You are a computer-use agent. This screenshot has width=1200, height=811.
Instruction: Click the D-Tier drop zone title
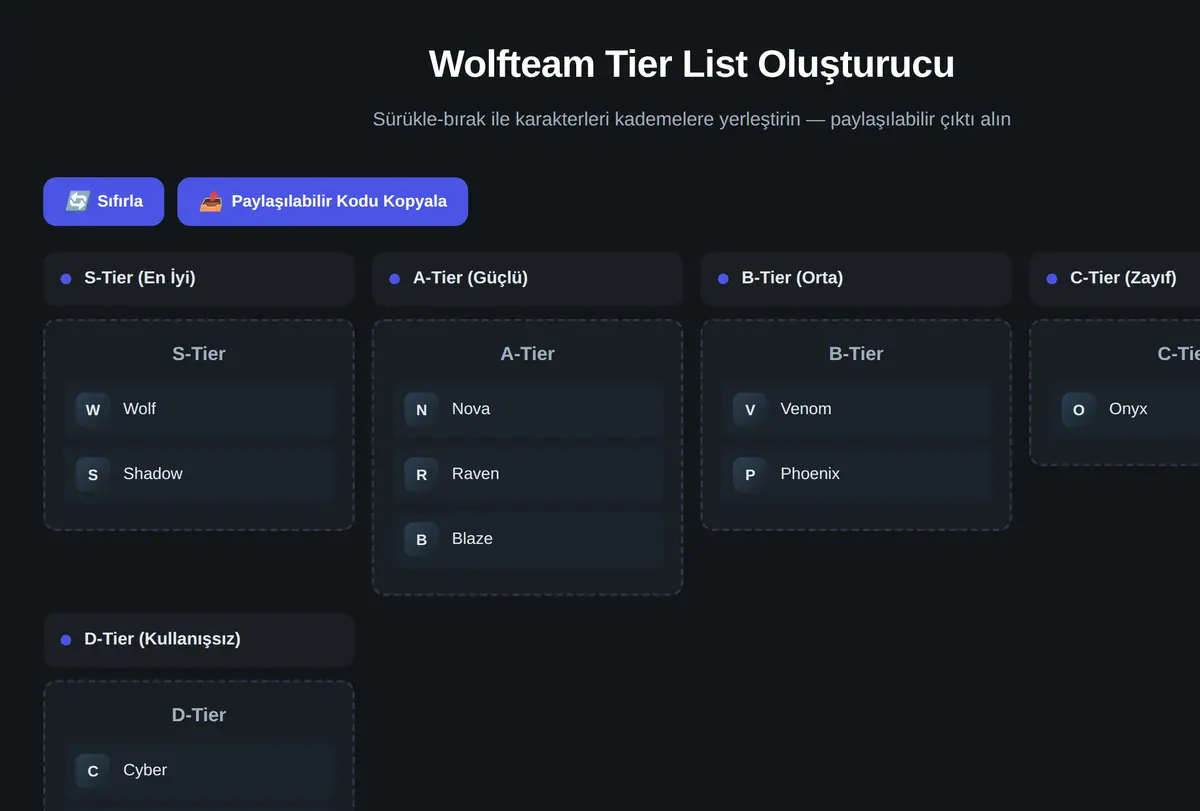tap(199, 715)
